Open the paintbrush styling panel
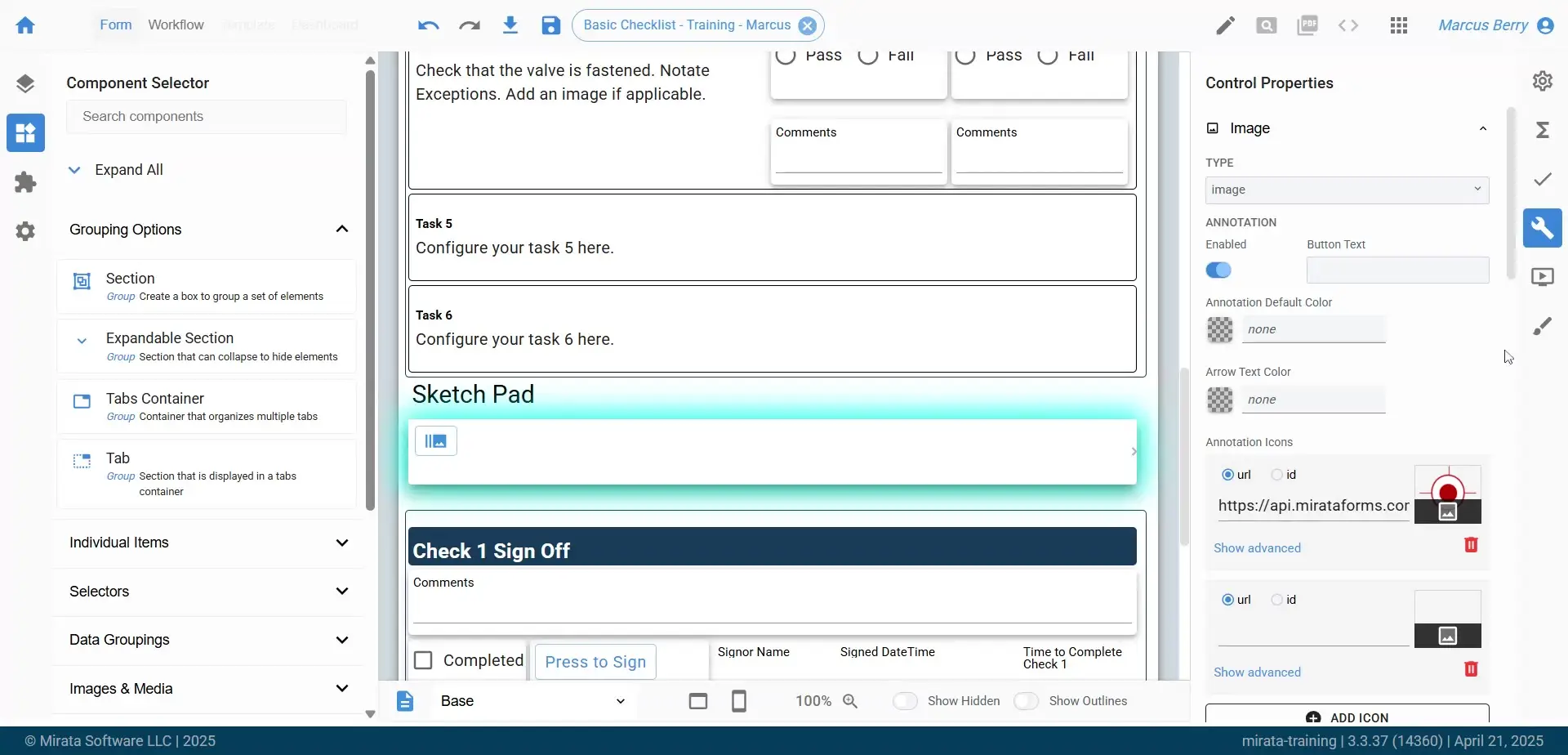Image resolution: width=1568 pixels, height=755 pixels. (x=1543, y=325)
